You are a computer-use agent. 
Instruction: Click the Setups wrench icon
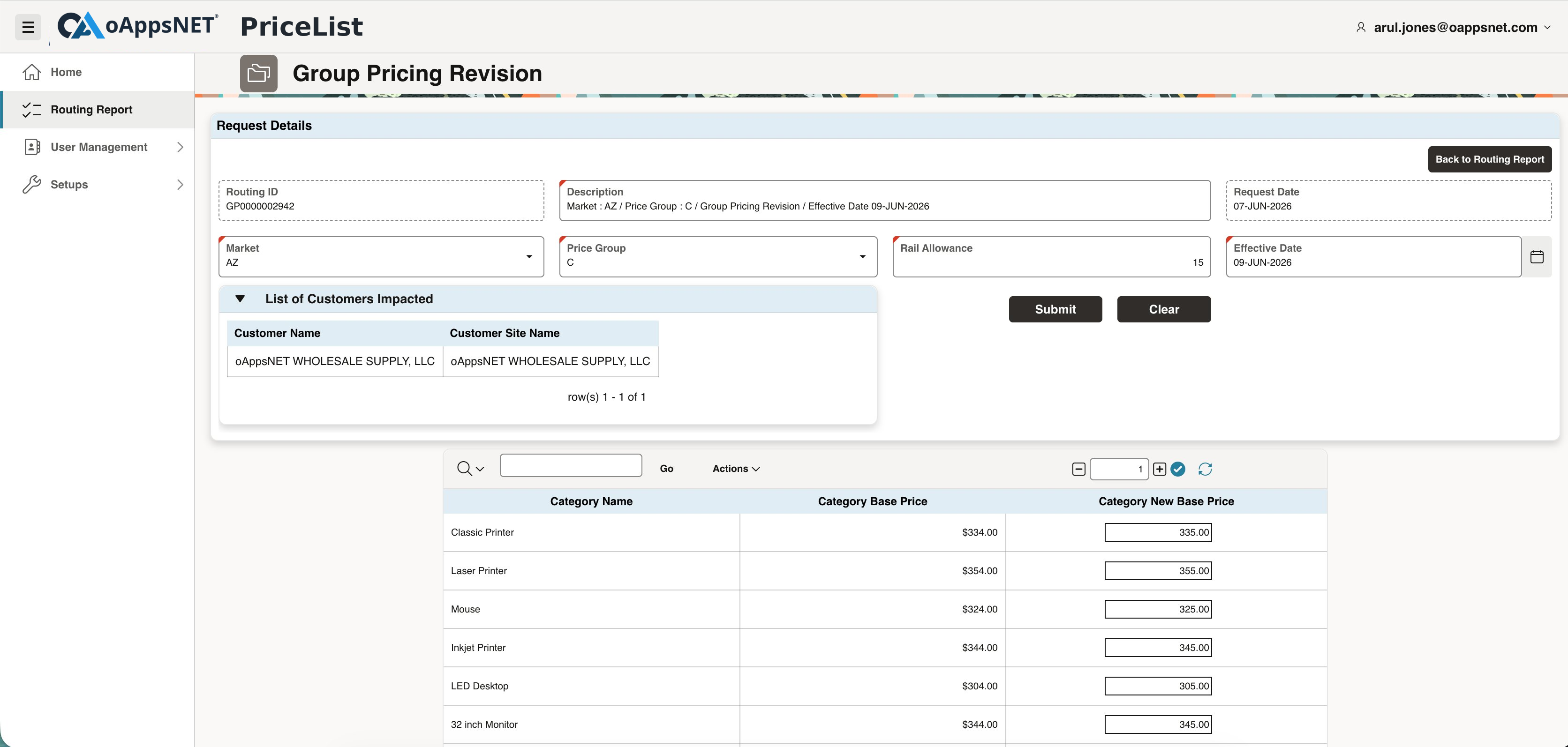click(x=32, y=184)
